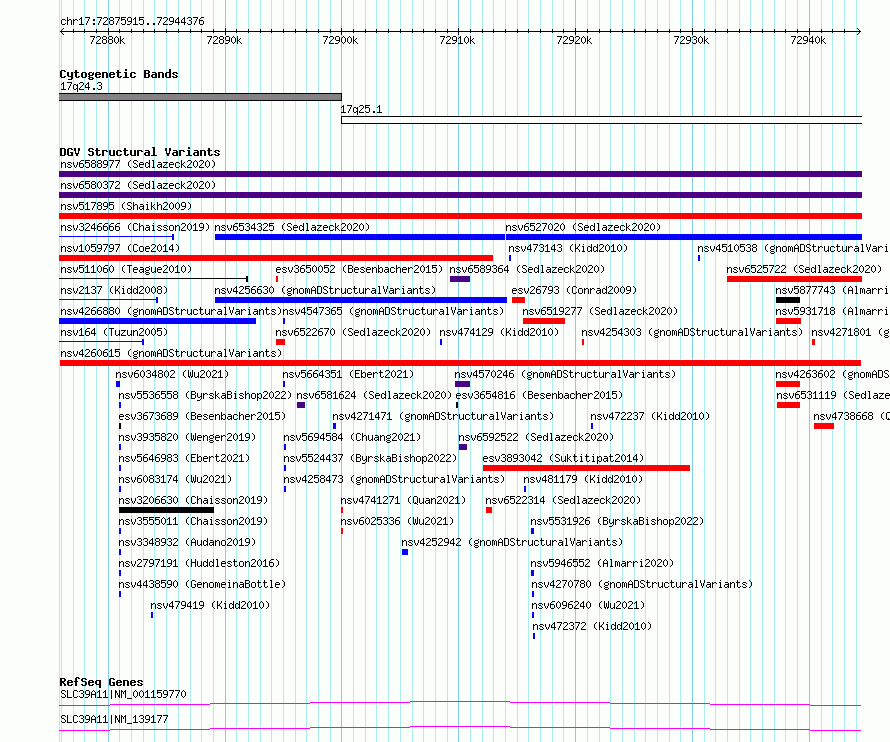This screenshot has height=742, width=890.
Task: Click nsv6083174 (Wu2021) label
Action: [x=175, y=479]
